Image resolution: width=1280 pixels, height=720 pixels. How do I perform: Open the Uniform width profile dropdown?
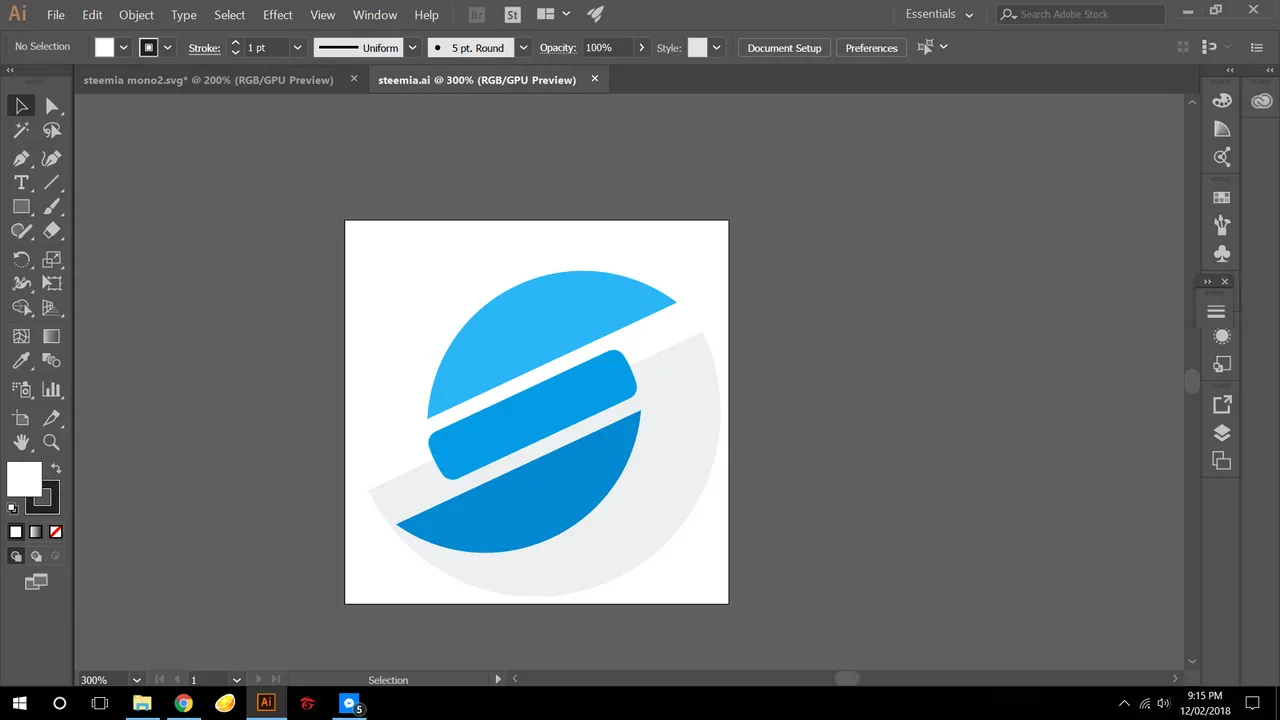(x=411, y=48)
